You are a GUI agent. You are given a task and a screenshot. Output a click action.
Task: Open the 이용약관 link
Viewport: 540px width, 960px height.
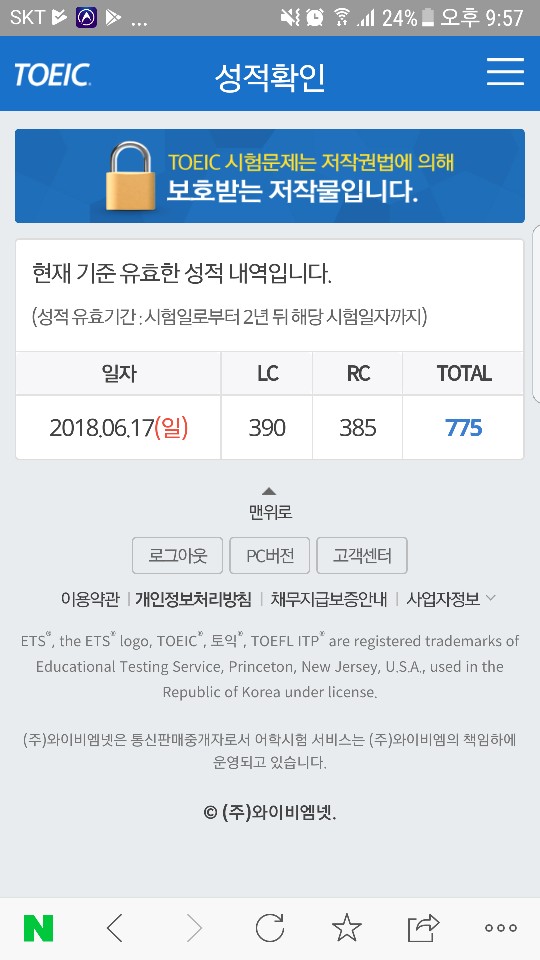coord(90,599)
